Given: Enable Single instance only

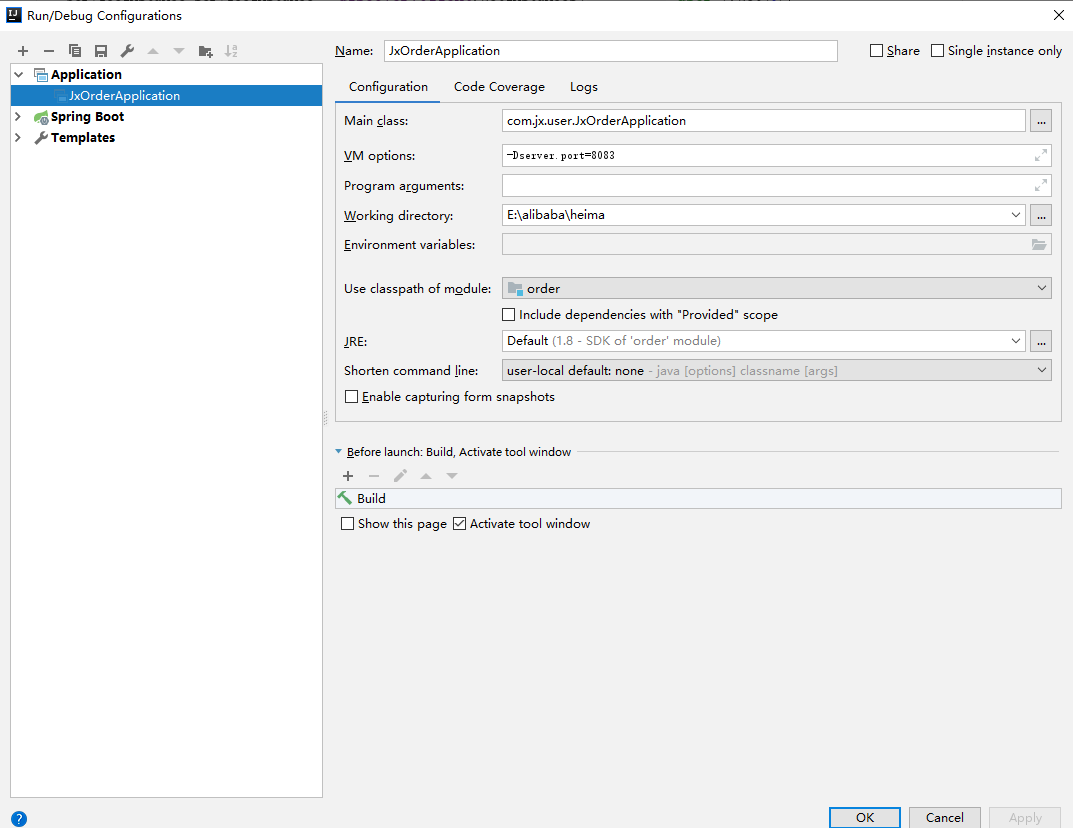Looking at the screenshot, I should point(938,51).
